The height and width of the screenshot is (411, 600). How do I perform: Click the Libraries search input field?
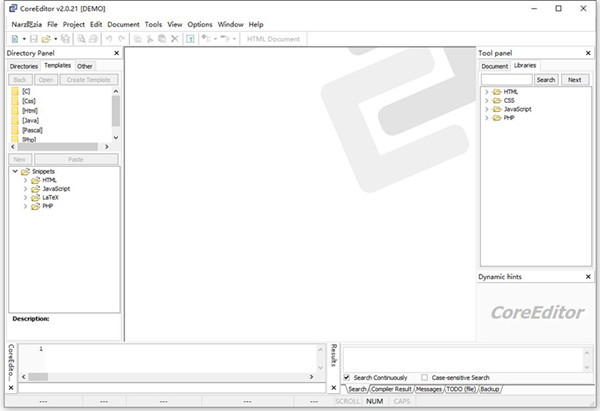click(506, 79)
